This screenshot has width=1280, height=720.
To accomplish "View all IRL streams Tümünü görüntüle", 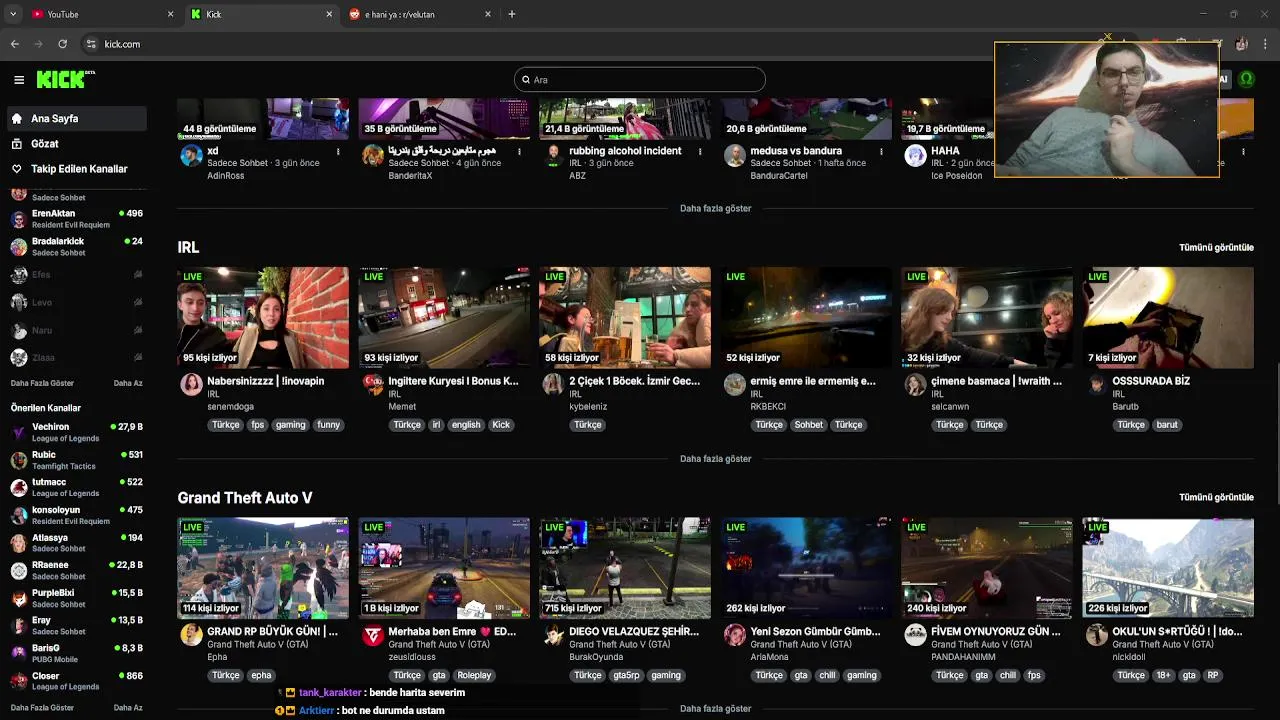I will pyautogui.click(x=1216, y=247).
